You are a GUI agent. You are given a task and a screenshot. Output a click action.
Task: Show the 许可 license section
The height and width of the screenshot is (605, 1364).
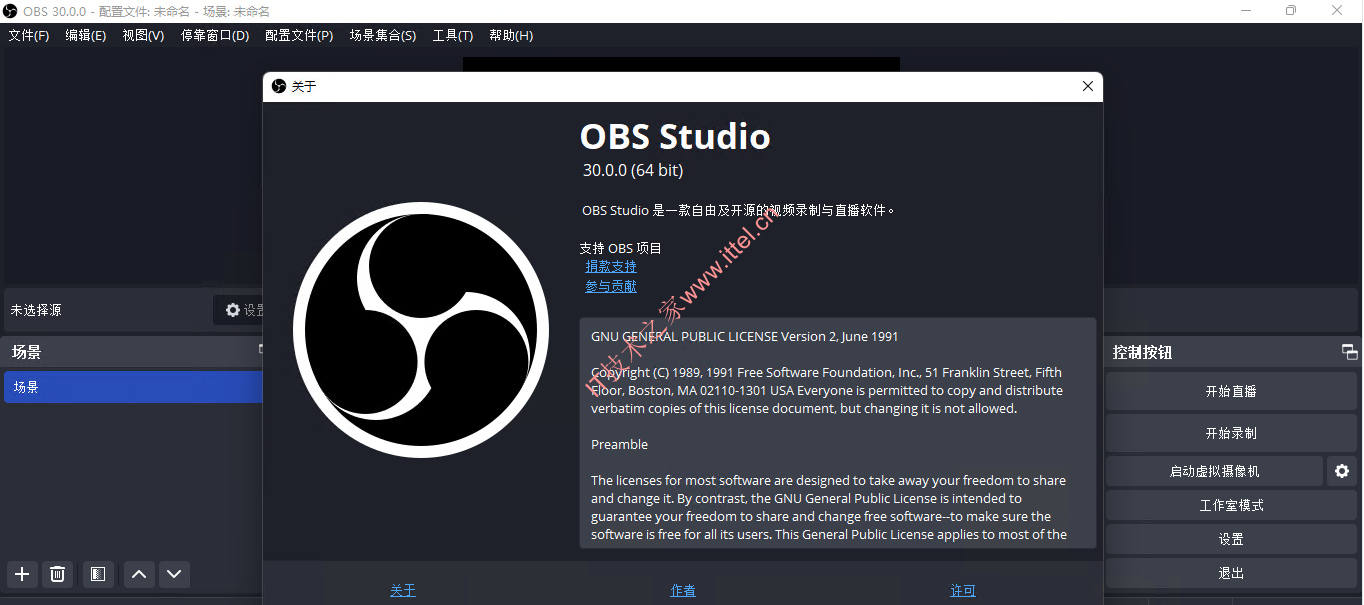[x=963, y=591]
